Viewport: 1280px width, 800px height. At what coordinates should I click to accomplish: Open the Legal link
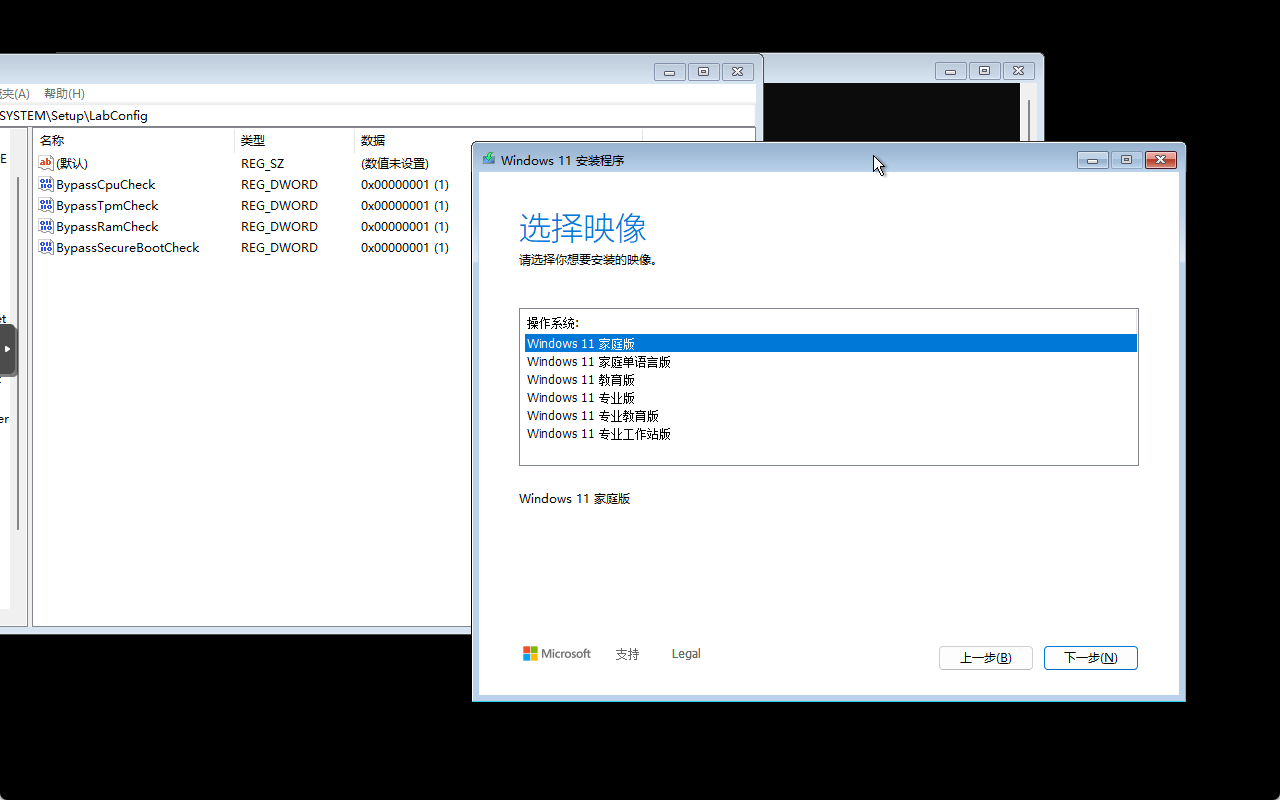click(x=686, y=654)
